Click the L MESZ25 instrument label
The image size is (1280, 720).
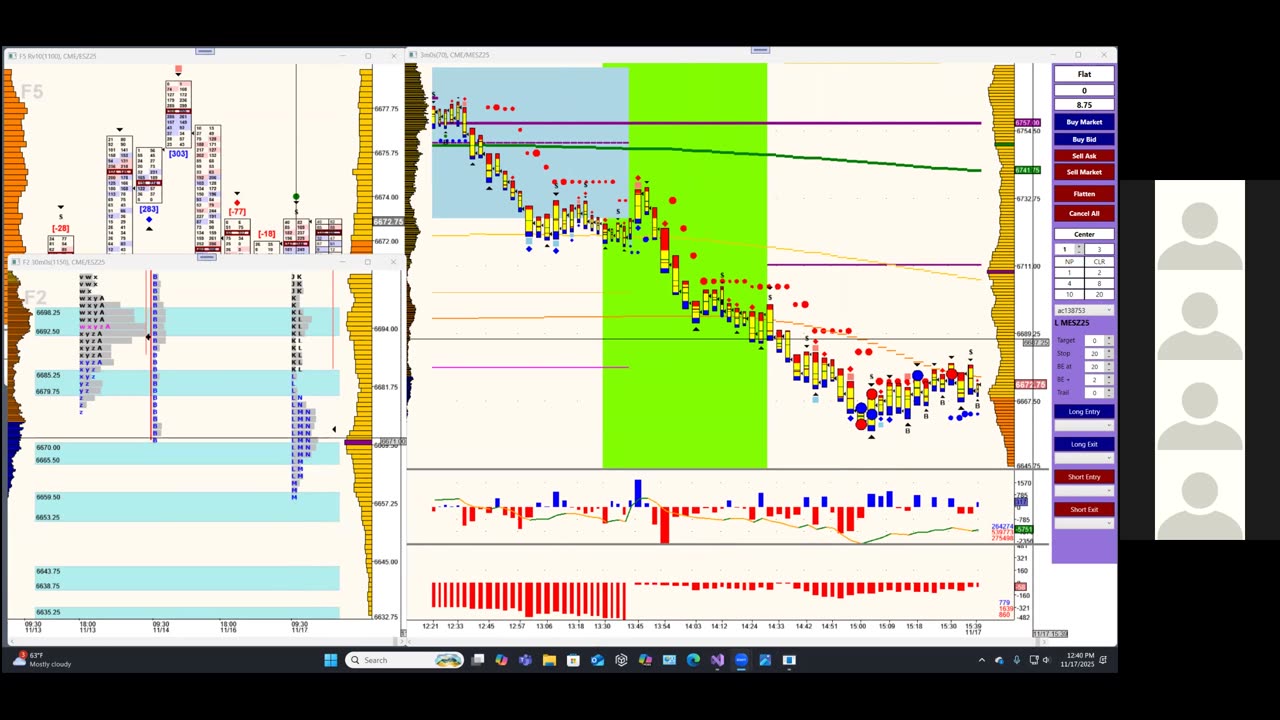pyautogui.click(x=1073, y=323)
